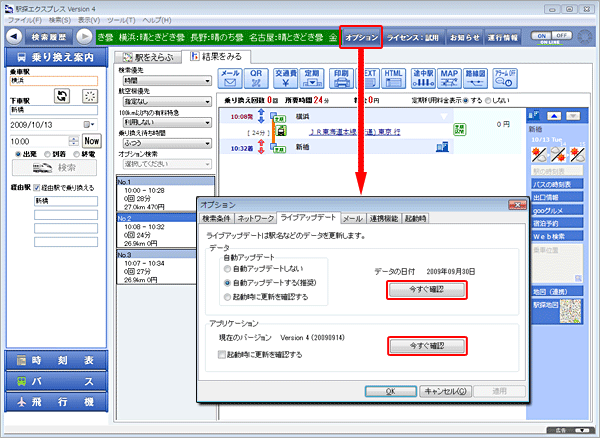Click the red arrows beside 10:32着
Screen dimensions: 600x438
click(x=261, y=147)
